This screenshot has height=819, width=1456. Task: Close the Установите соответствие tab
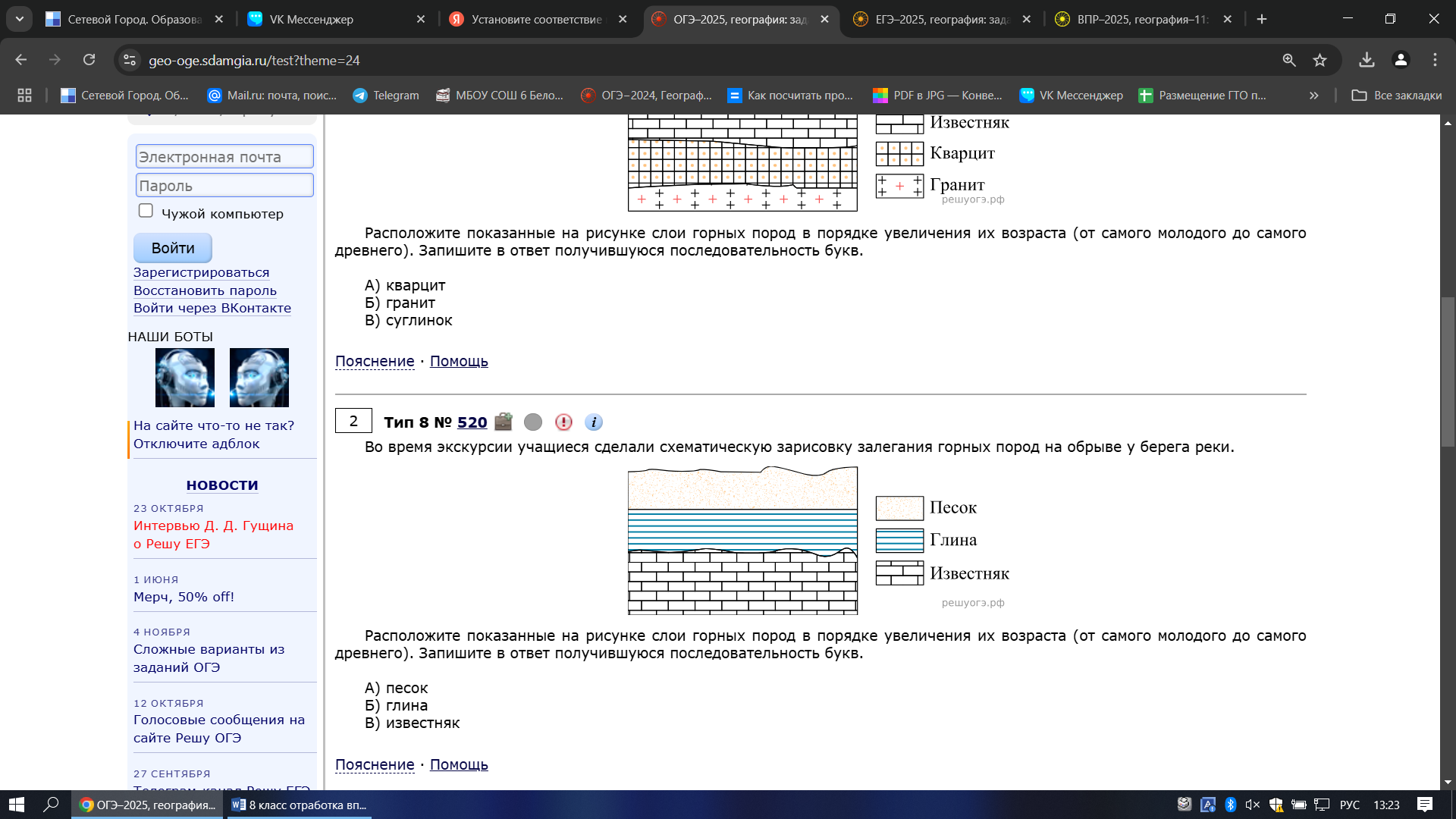point(623,19)
